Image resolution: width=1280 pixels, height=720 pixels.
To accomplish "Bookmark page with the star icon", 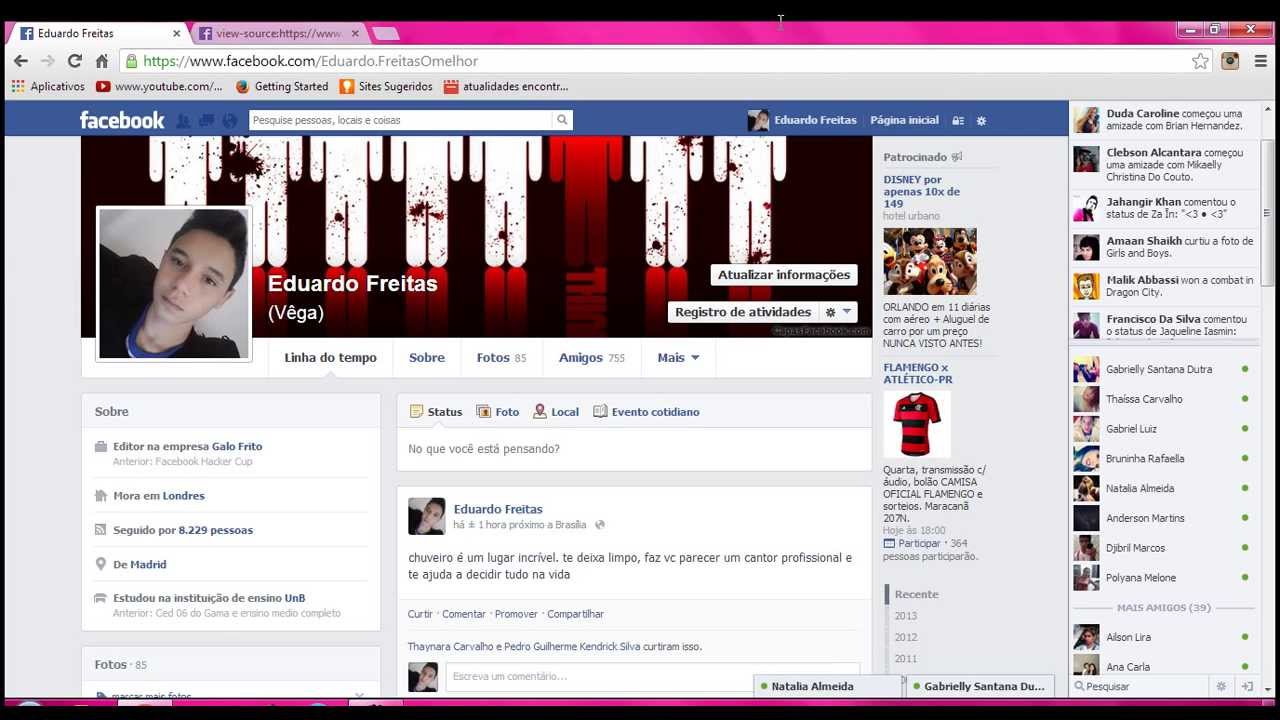I will pos(1200,61).
